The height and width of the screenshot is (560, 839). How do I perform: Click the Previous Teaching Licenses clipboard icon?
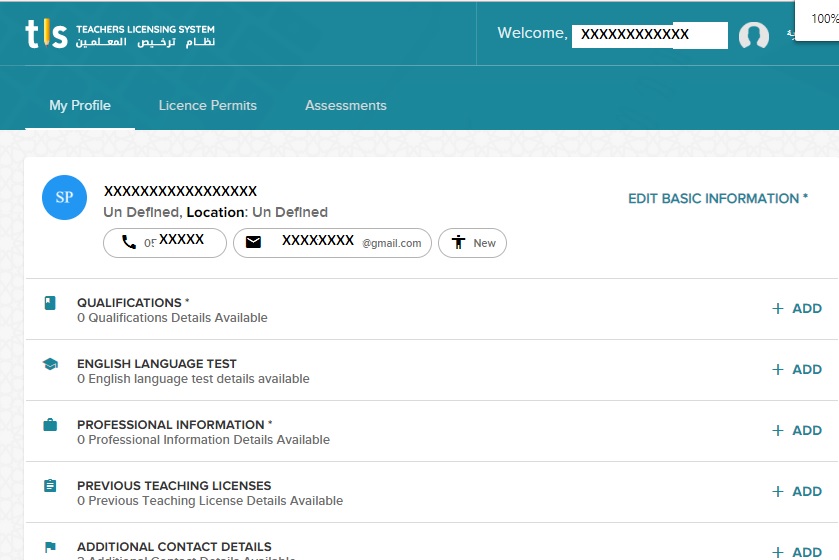pos(50,486)
